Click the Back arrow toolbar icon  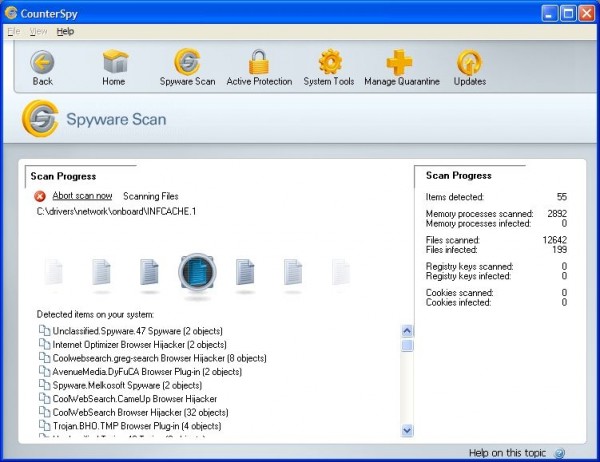tap(42, 64)
